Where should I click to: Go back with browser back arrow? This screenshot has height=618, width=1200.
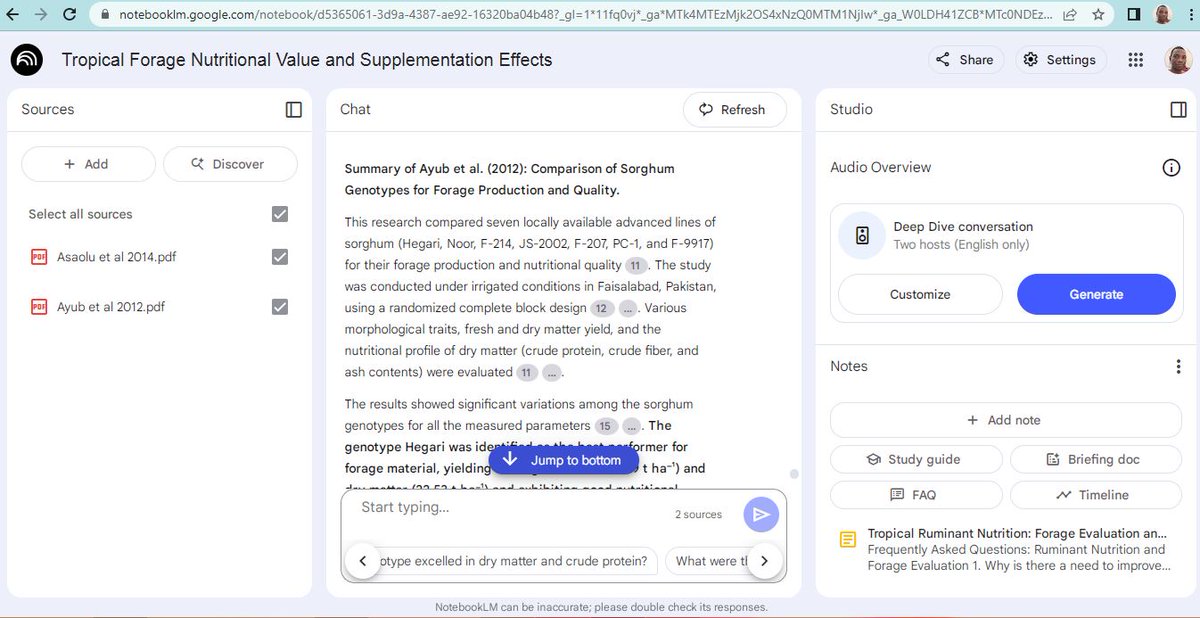click(12, 15)
